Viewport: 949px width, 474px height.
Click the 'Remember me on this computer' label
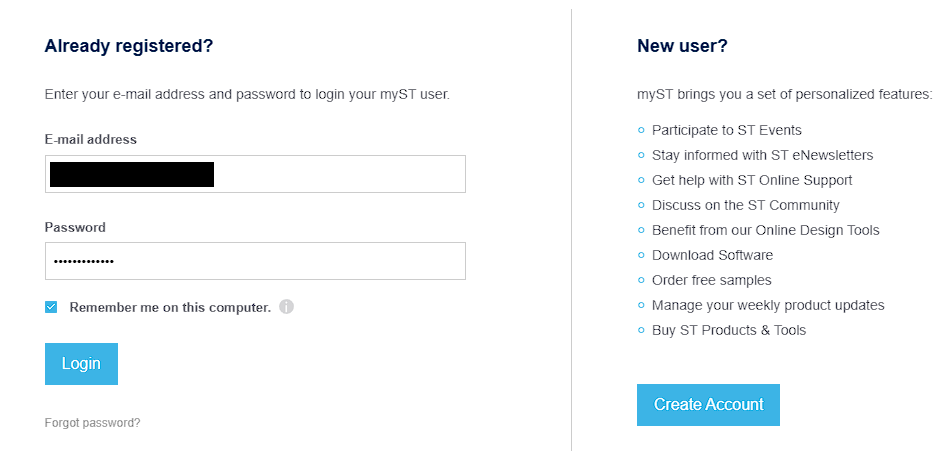point(170,307)
